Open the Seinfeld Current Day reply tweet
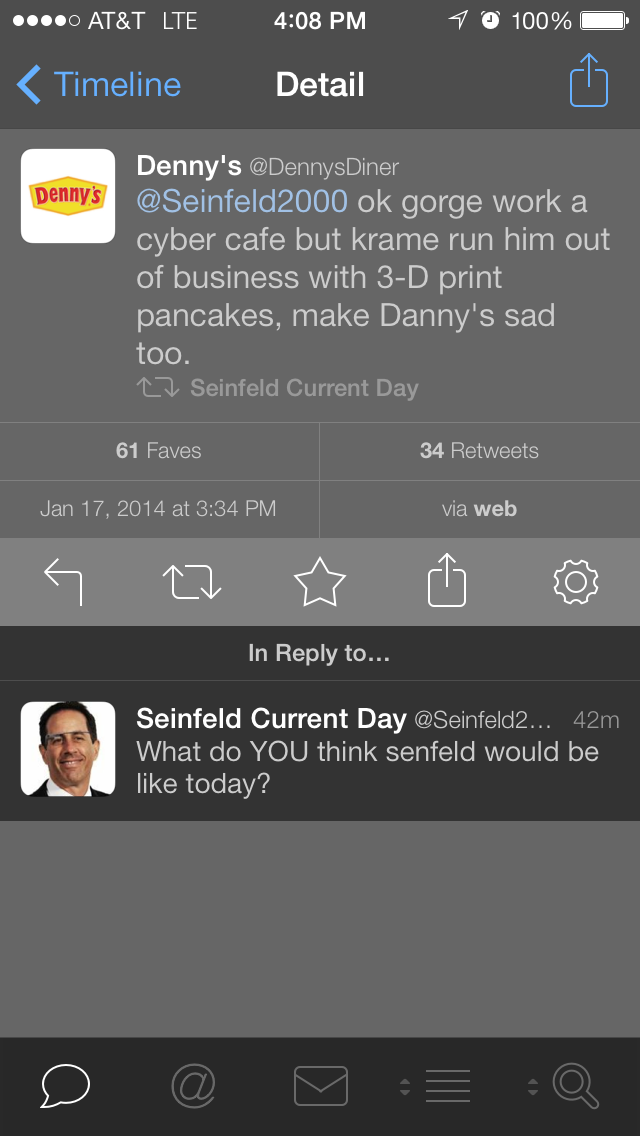Viewport: 640px width, 1136px height. tap(370, 751)
